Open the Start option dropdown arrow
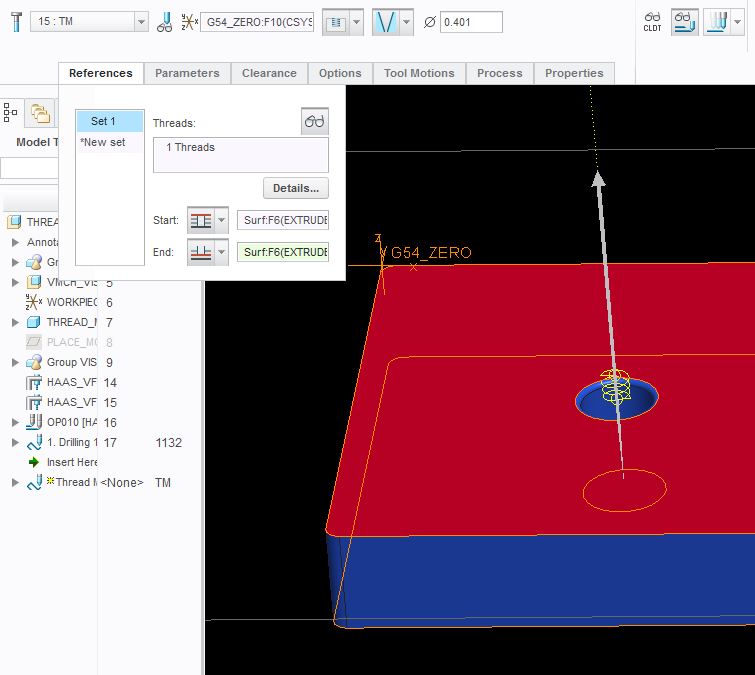This screenshot has height=675, width=755. pos(221,221)
